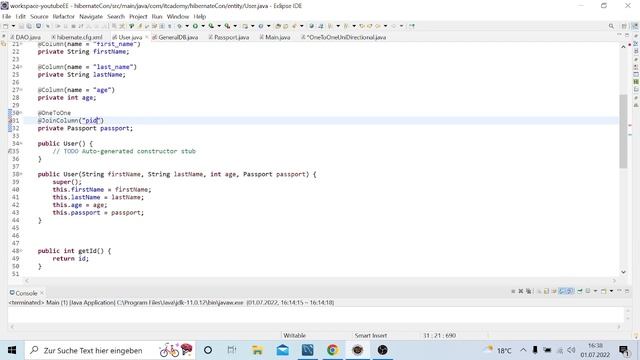Screen dimensions: 640x360
Task: Click the Open Type toolbar icon
Action: pyautogui.click(x=278, y=26)
